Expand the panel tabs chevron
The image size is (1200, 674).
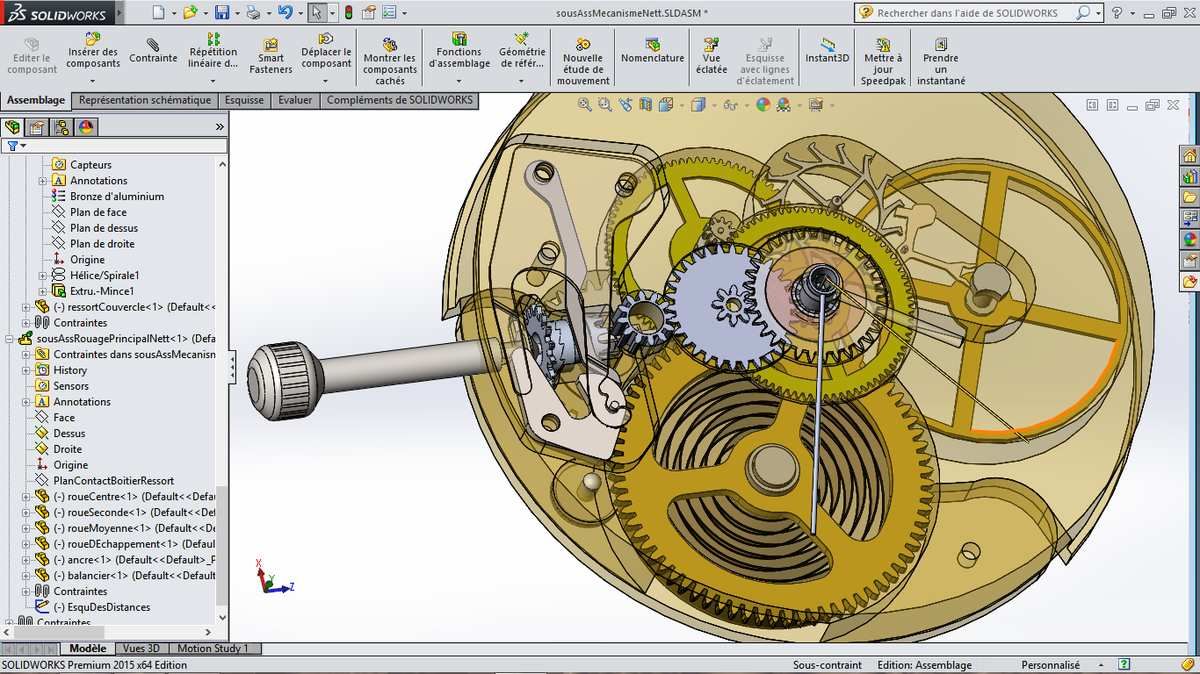point(220,127)
